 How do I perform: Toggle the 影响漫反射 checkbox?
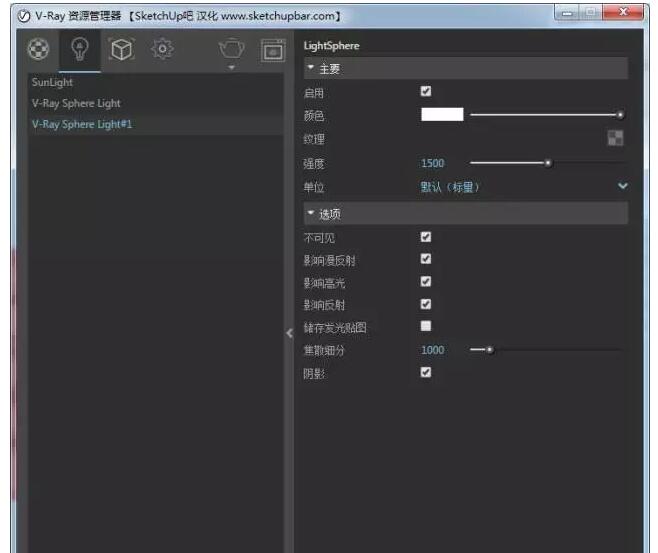point(426,259)
